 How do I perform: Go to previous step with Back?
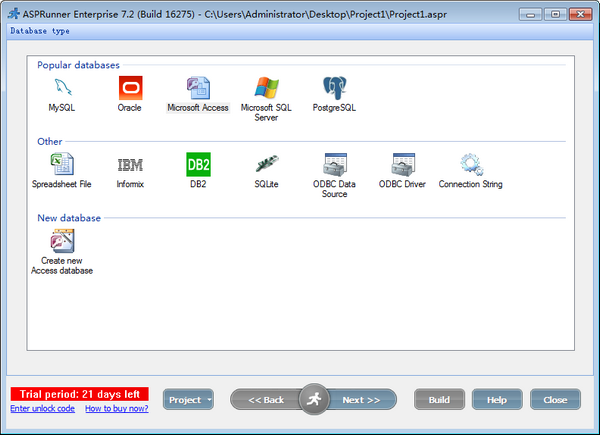tap(265, 400)
